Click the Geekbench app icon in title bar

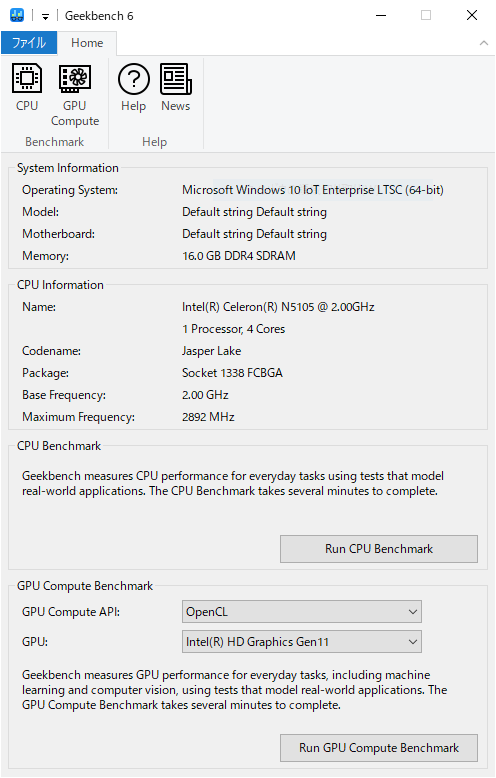coord(17,15)
